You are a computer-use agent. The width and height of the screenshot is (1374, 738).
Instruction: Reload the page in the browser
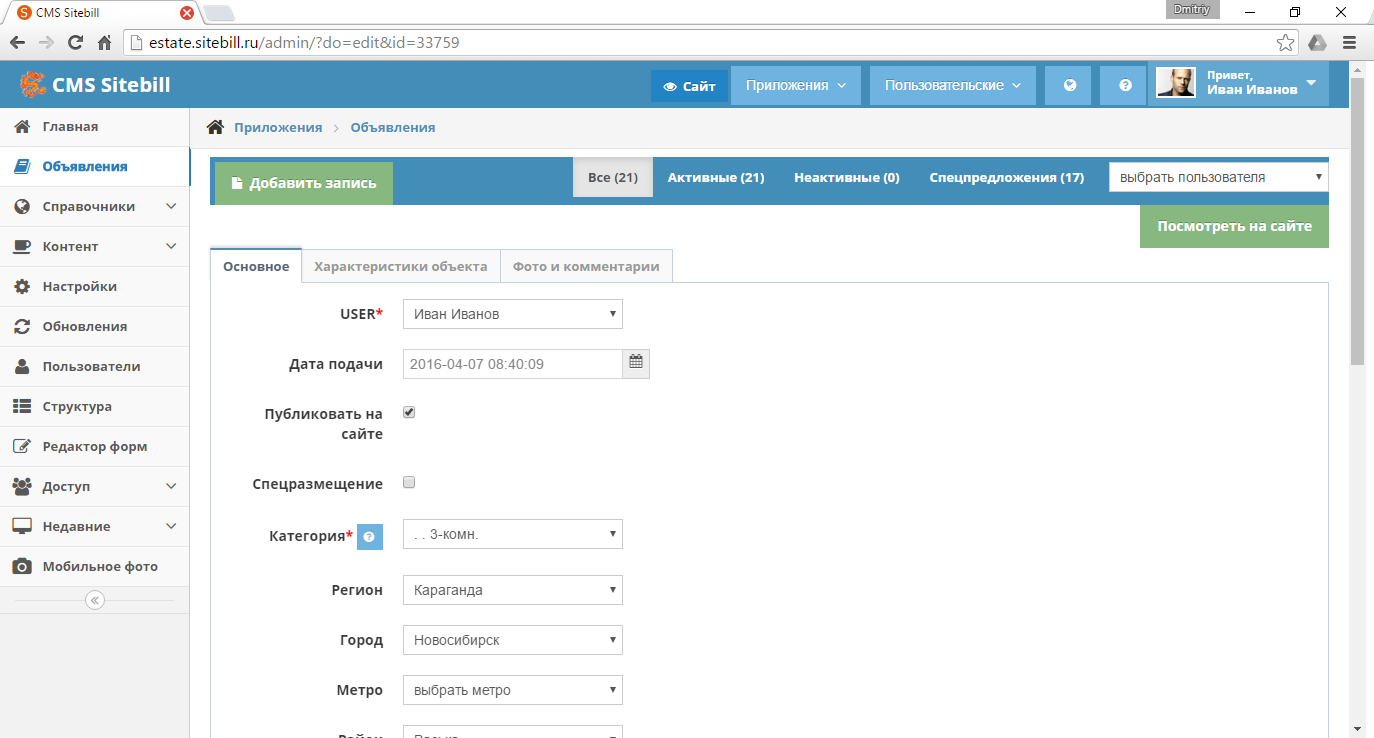coord(75,43)
